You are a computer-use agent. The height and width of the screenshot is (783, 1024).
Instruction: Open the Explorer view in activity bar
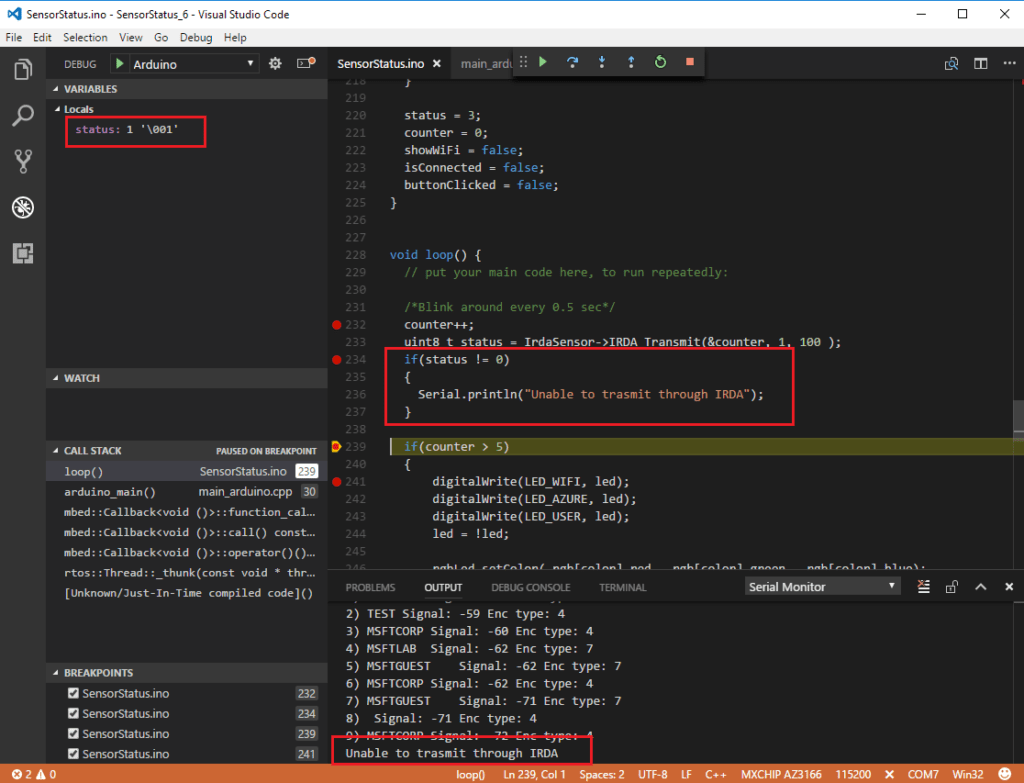tap(23, 69)
